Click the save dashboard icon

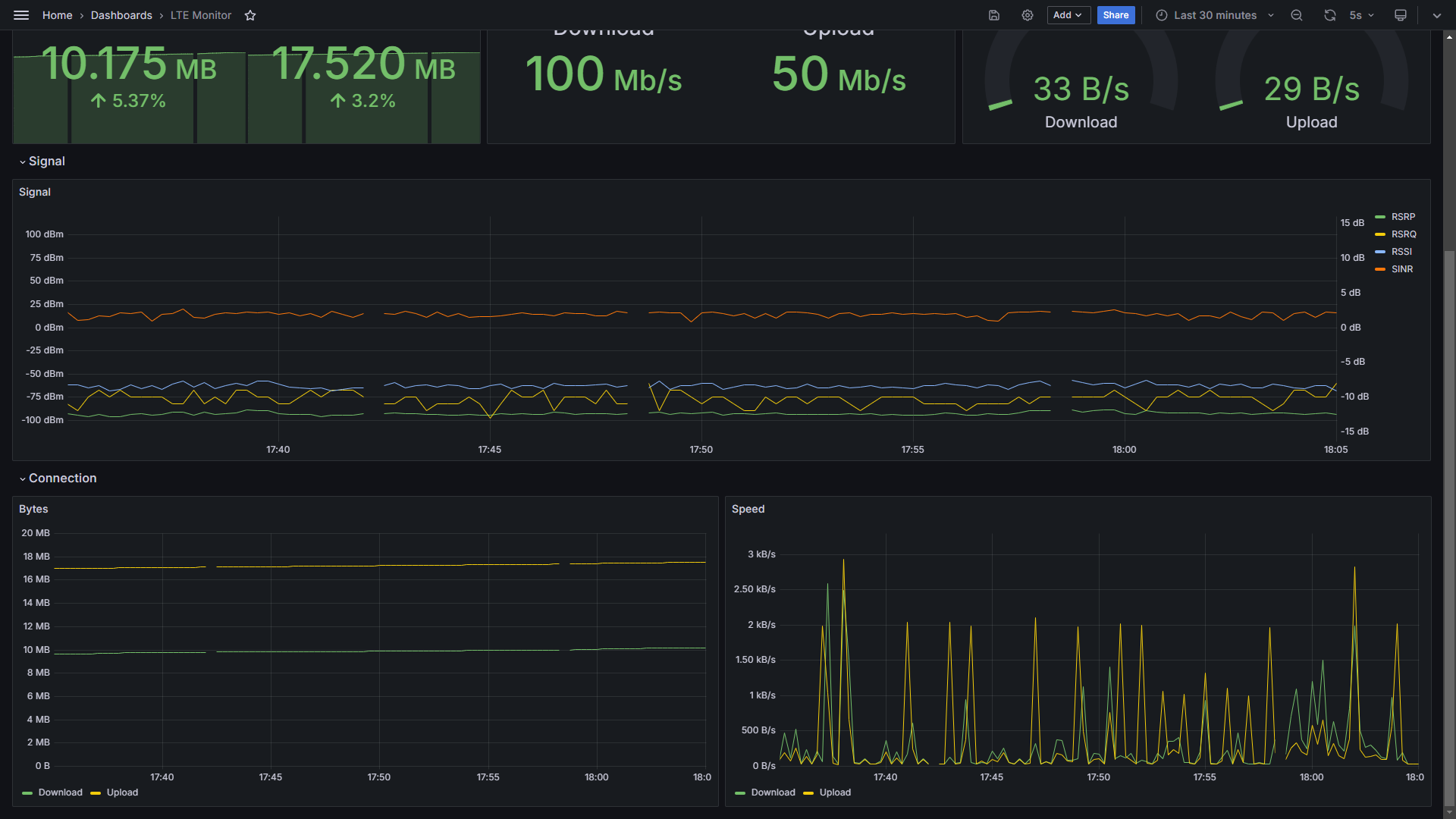pyautogui.click(x=994, y=15)
